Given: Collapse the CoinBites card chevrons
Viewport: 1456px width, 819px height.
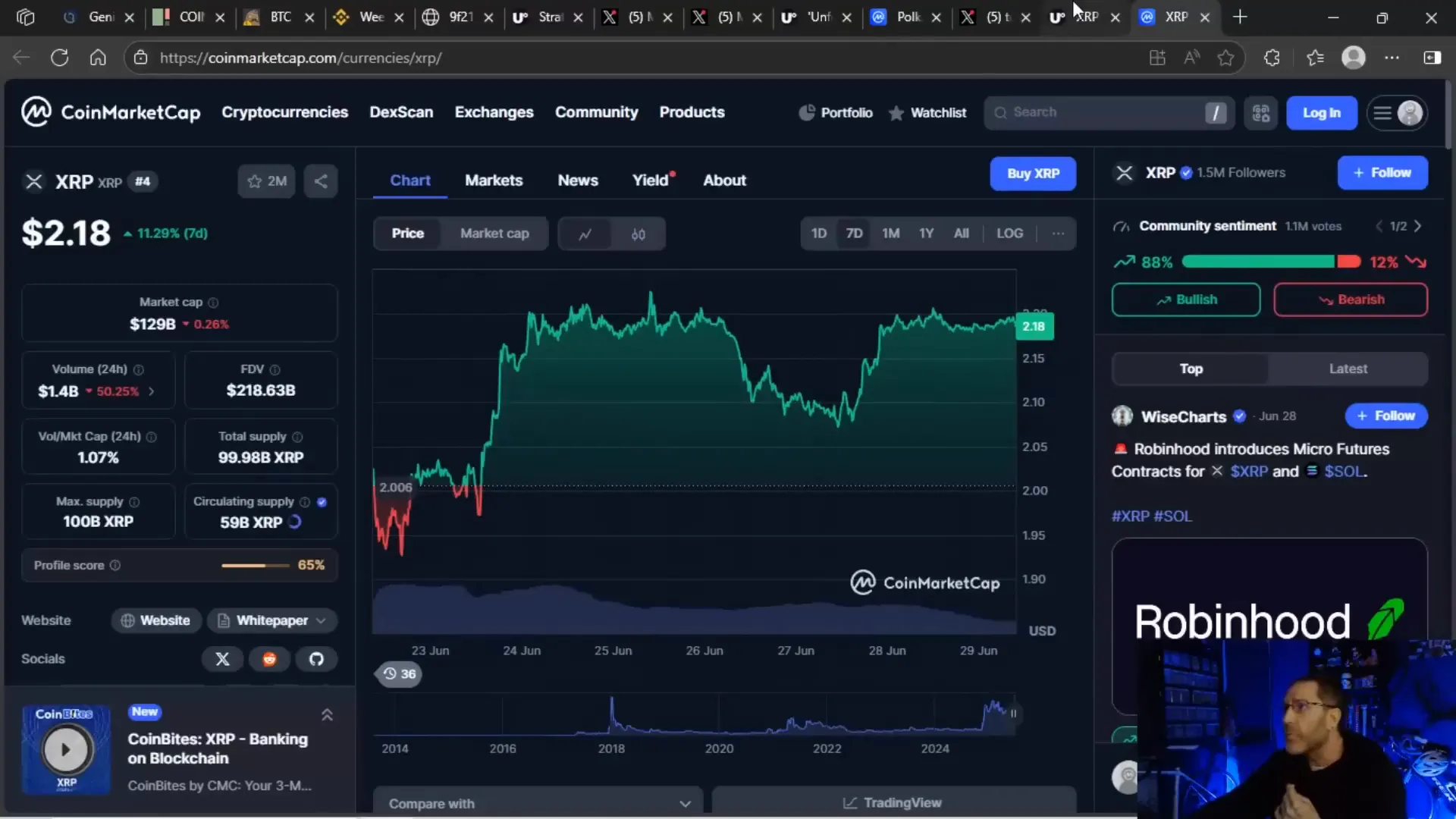Looking at the screenshot, I should (x=327, y=714).
